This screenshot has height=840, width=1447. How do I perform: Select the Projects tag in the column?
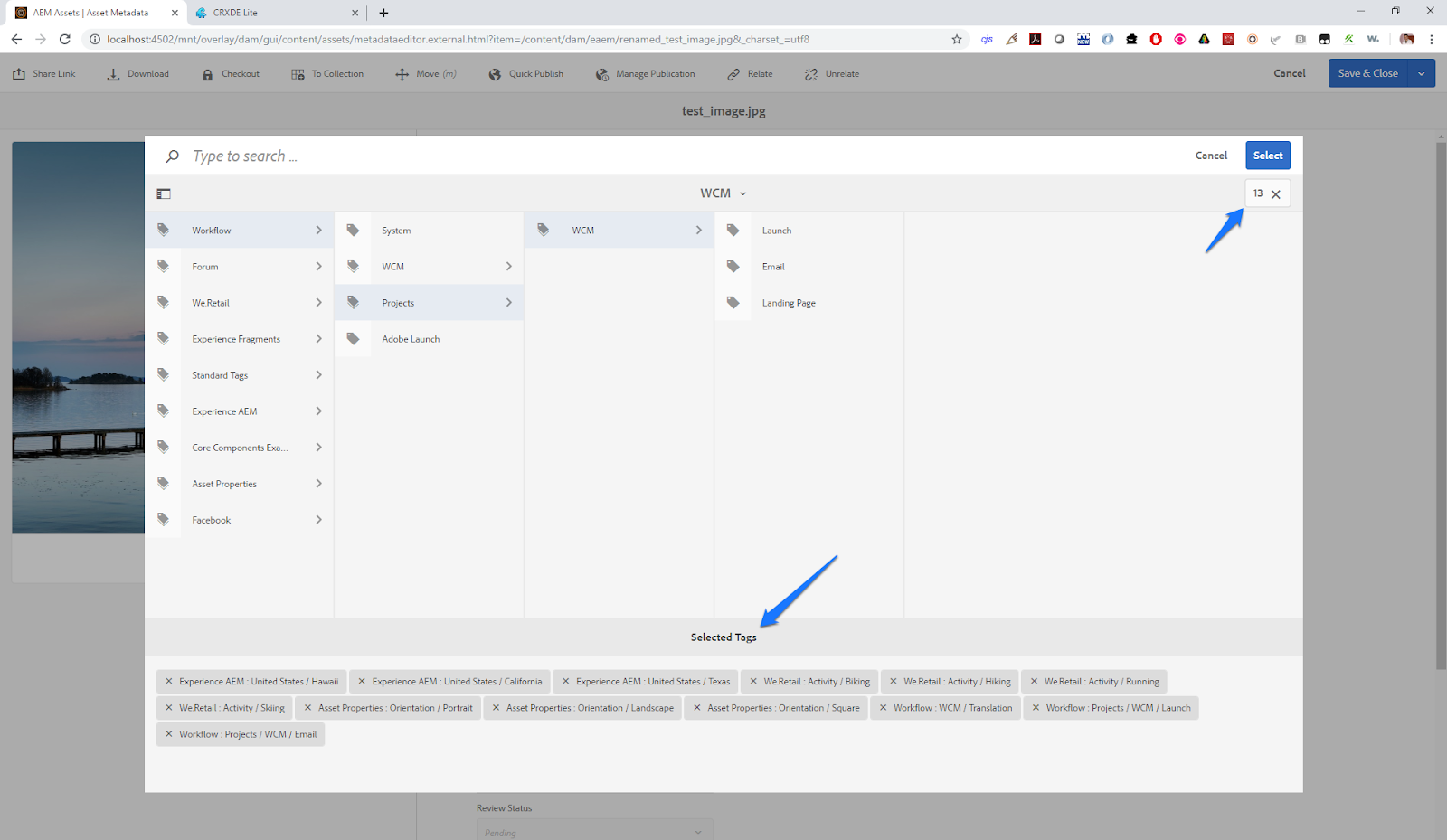pyautogui.click(x=398, y=302)
